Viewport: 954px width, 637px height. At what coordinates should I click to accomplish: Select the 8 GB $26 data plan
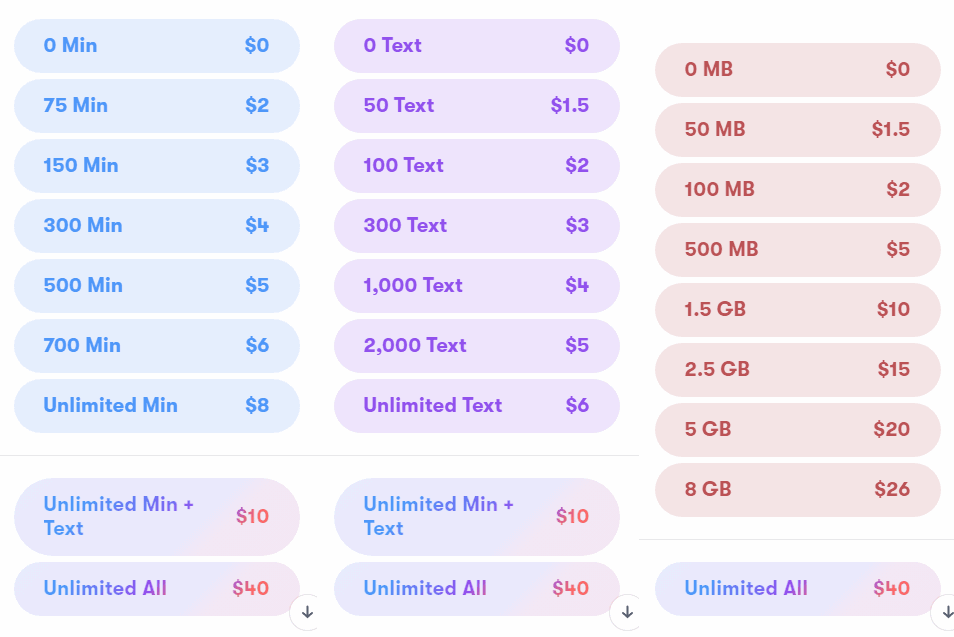(x=798, y=490)
